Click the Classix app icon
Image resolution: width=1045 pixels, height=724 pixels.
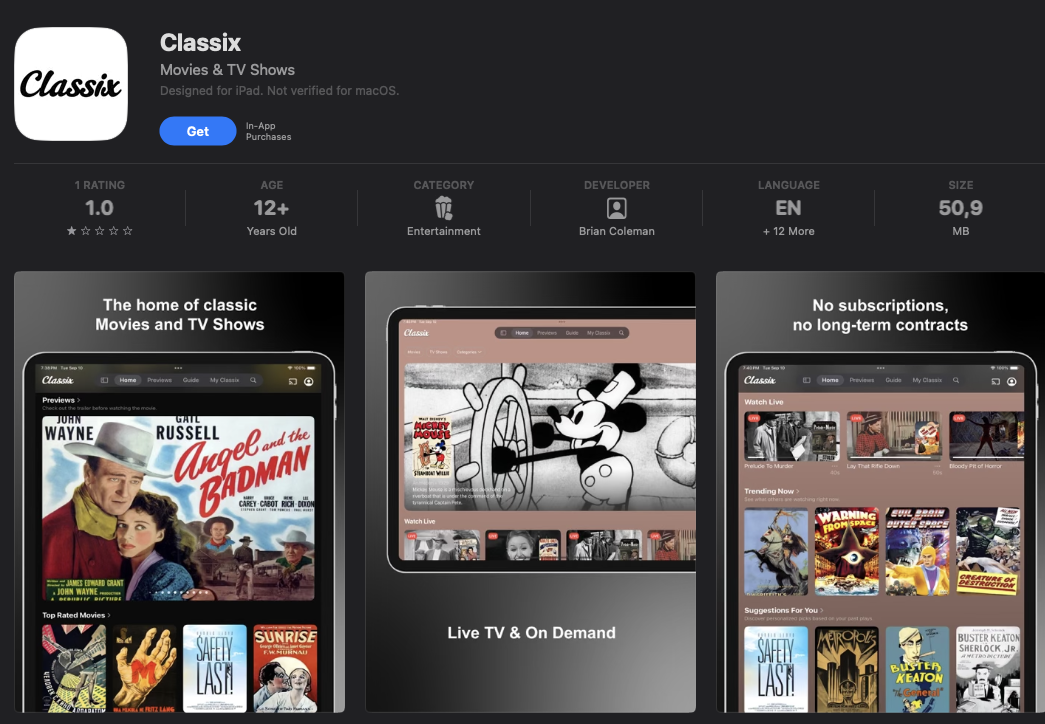click(71, 84)
